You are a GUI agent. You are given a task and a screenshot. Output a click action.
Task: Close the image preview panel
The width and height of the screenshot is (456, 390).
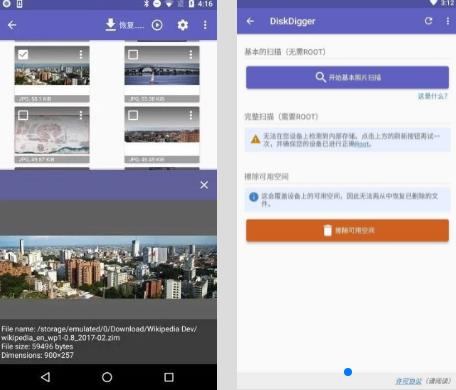coord(204,185)
